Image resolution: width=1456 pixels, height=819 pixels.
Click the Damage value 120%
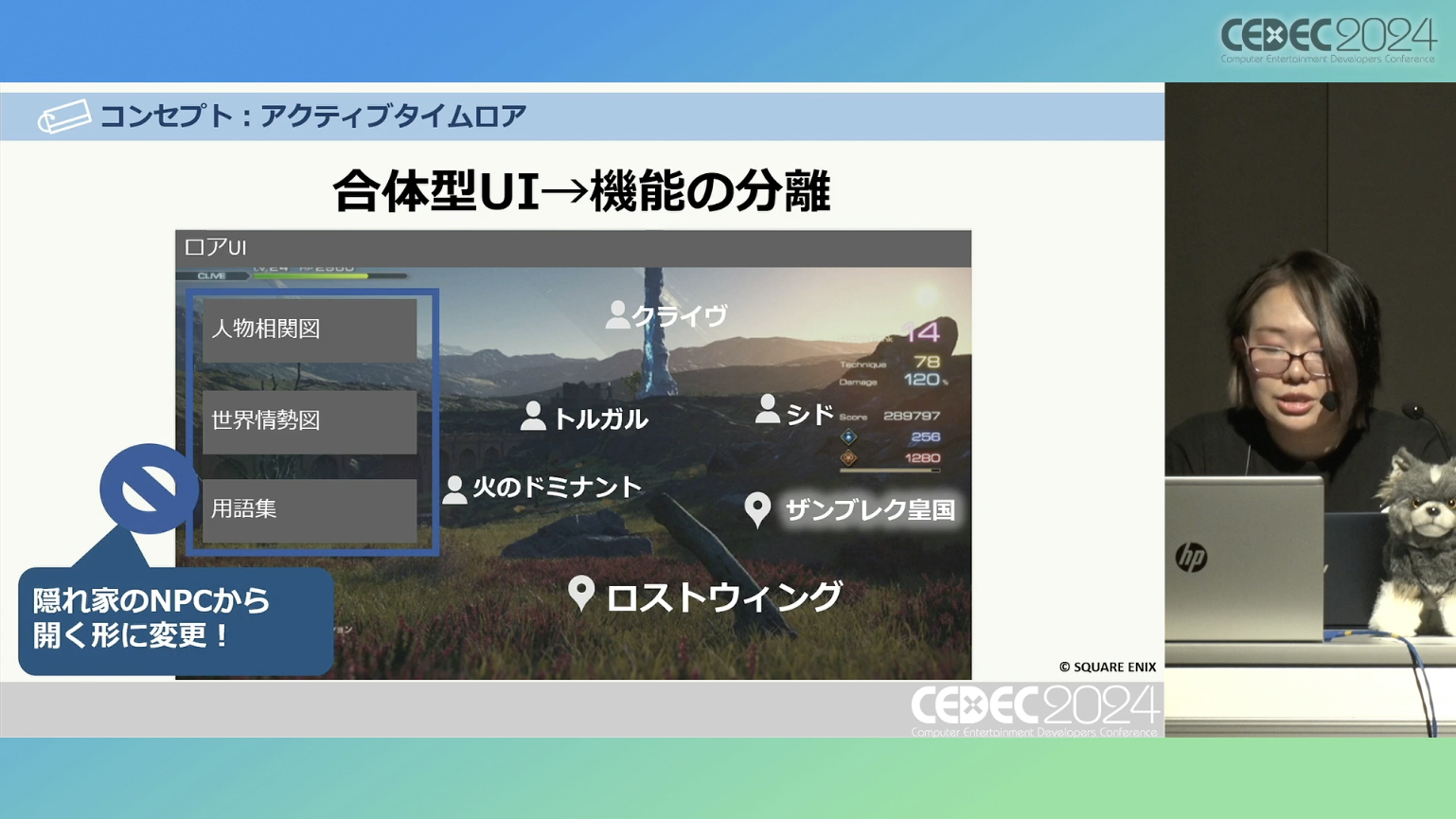pos(925,380)
